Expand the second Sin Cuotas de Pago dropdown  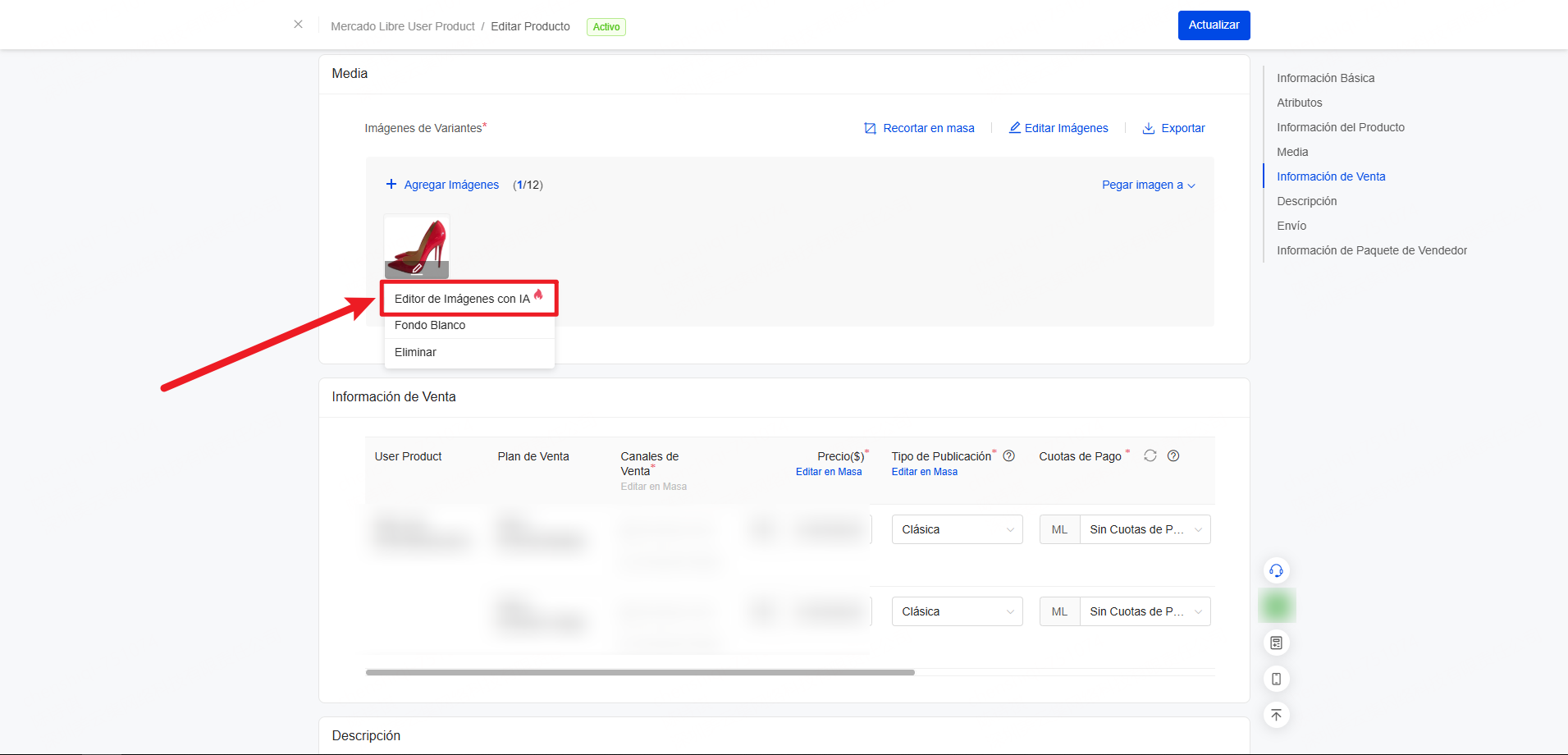click(1145, 611)
